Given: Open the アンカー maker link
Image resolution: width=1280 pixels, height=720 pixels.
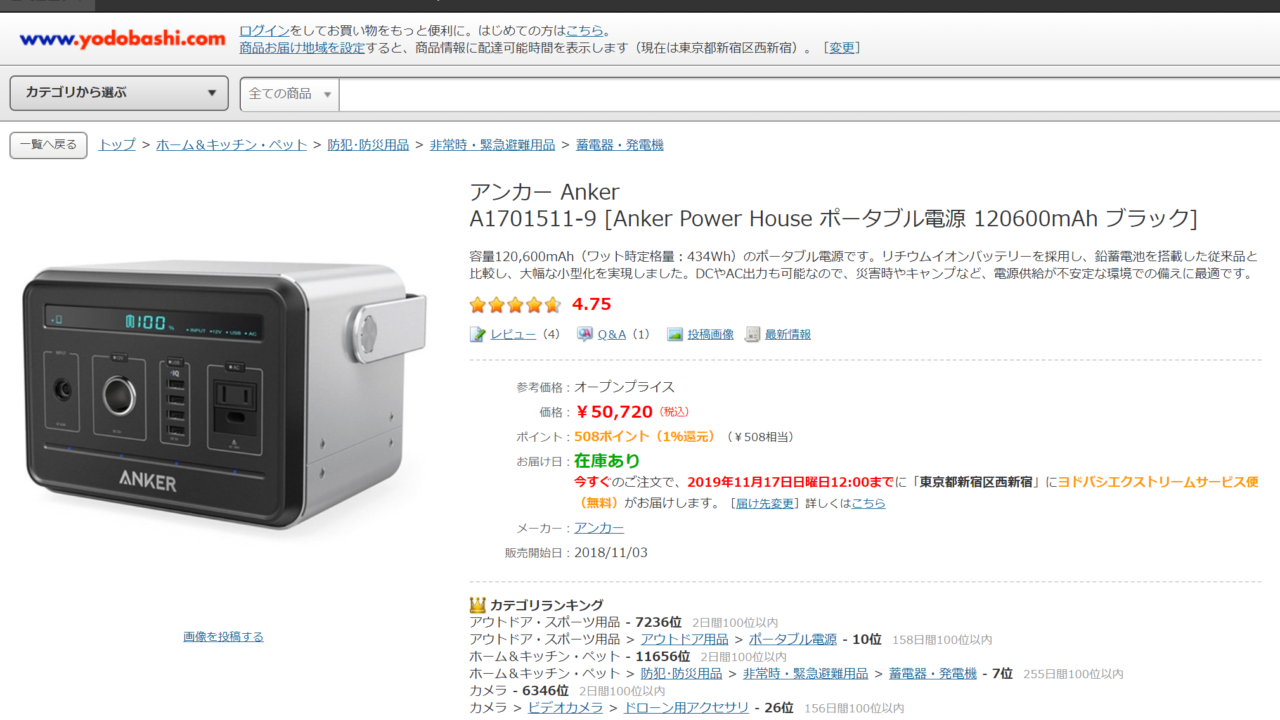Looking at the screenshot, I should tap(599, 528).
